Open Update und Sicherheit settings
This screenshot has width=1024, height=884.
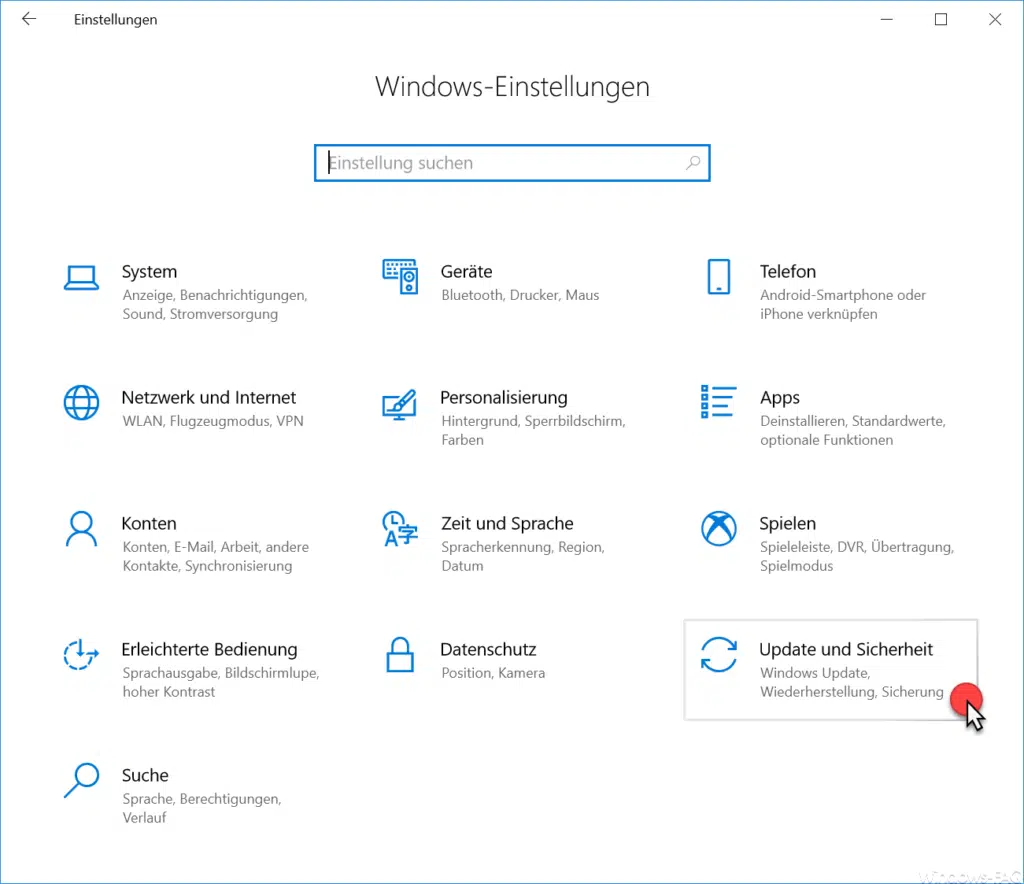pos(846,649)
